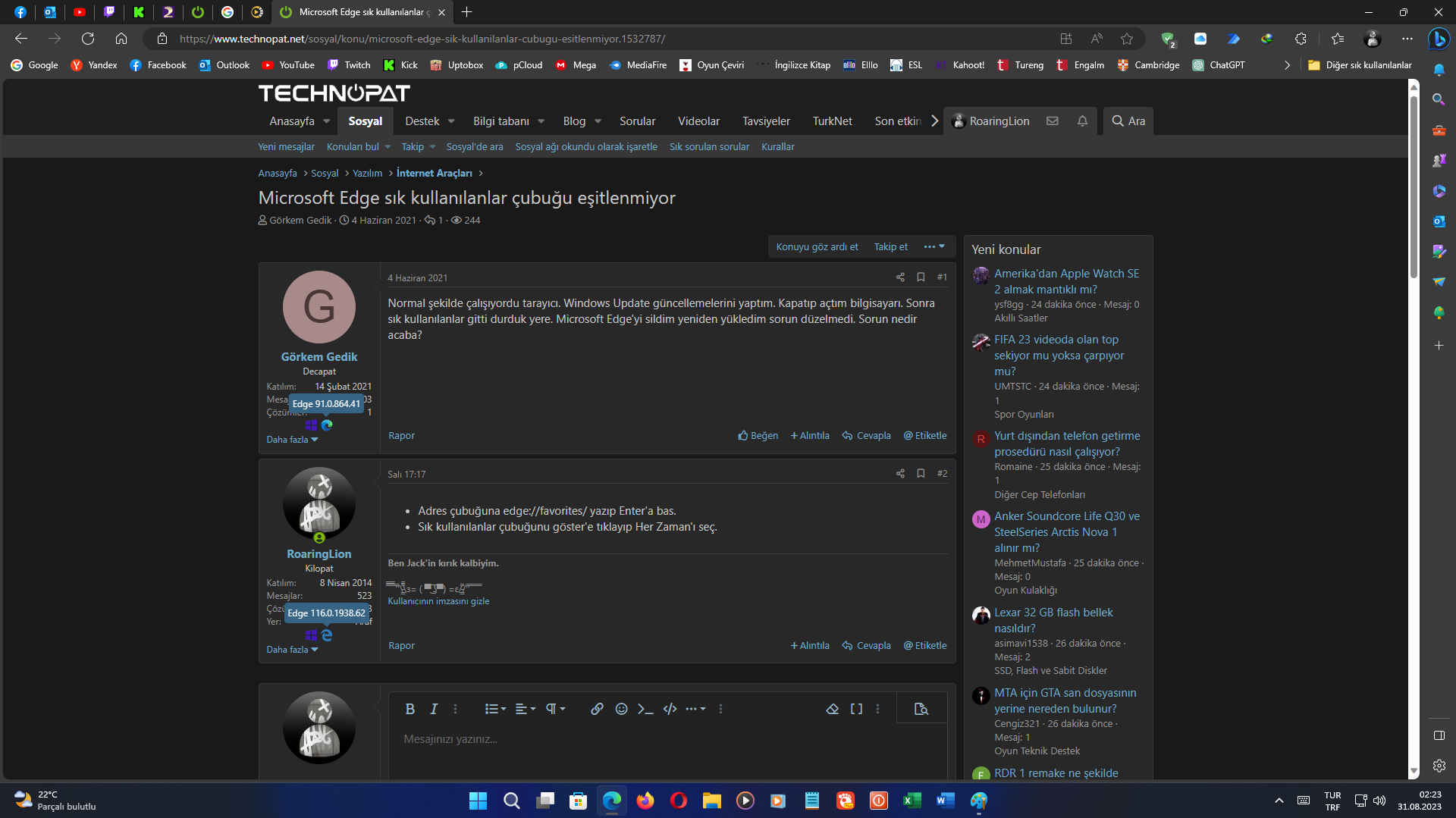Image resolution: width=1456 pixels, height=818 pixels.
Task: Click the Technopat logo
Action: click(334, 93)
